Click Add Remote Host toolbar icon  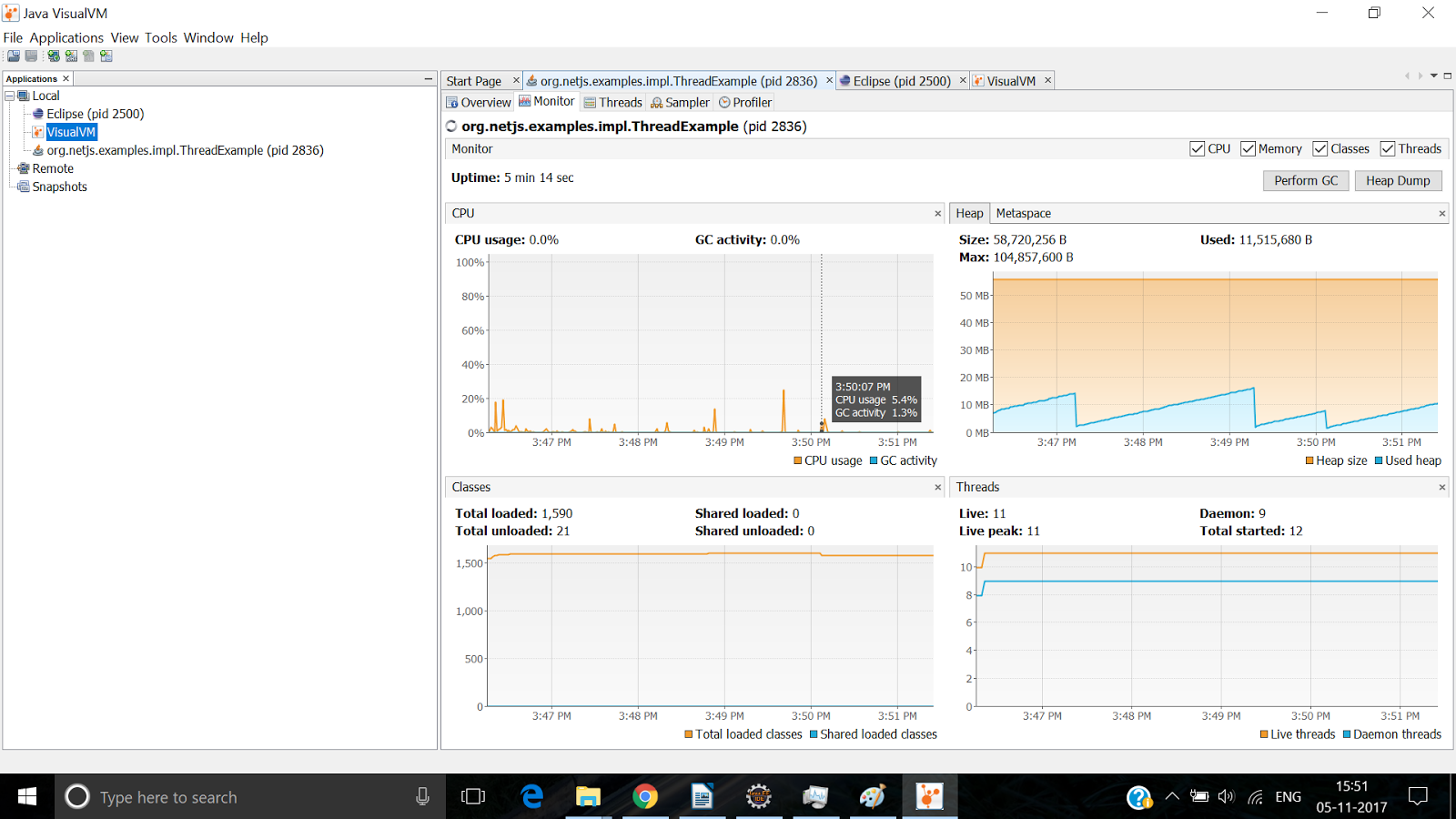[x=54, y=56]
